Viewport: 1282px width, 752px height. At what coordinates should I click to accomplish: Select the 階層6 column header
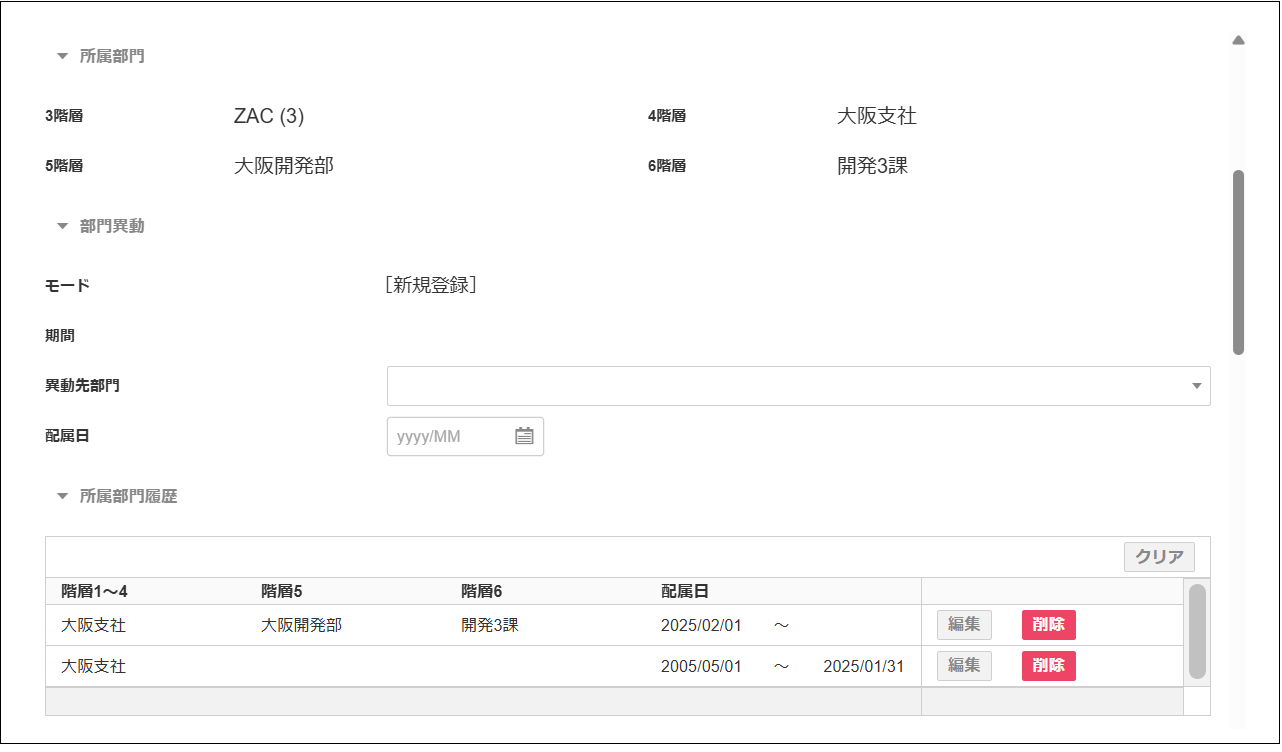coord(481,591)
